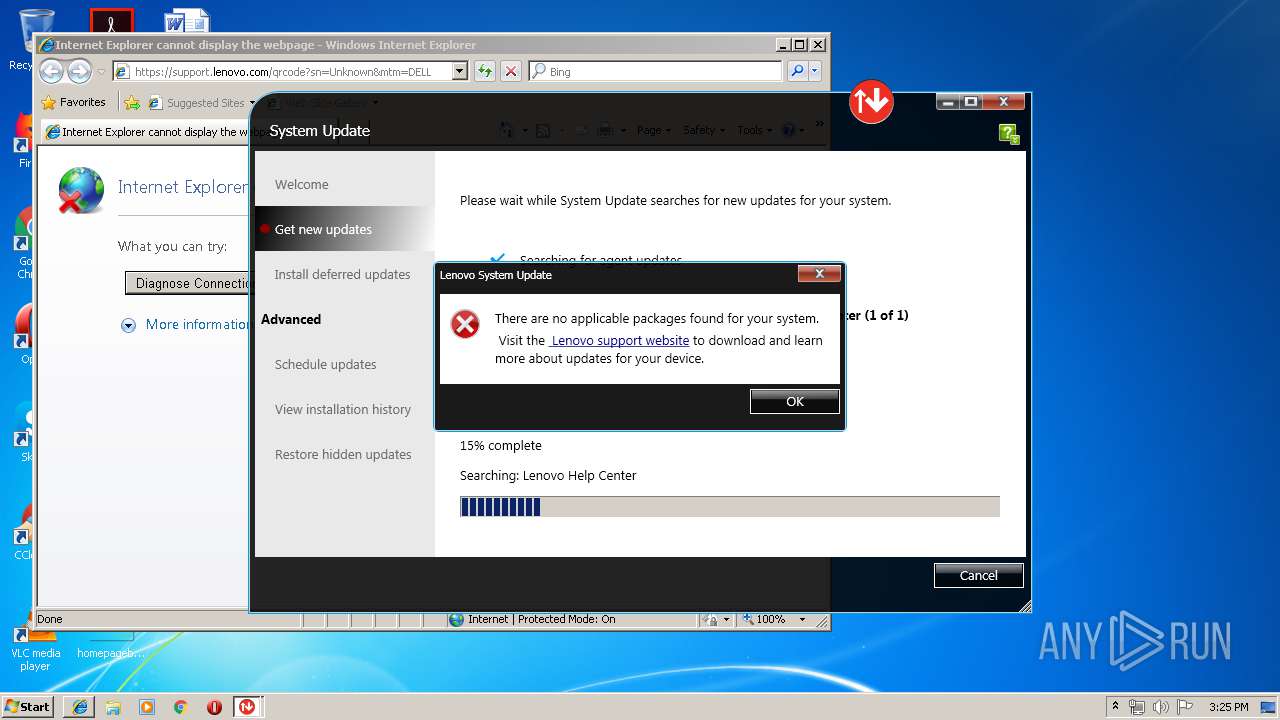Click the System Update help icon
Image resolution: width=1280 pixels, height=720 pixels.
coord(1009,135)
